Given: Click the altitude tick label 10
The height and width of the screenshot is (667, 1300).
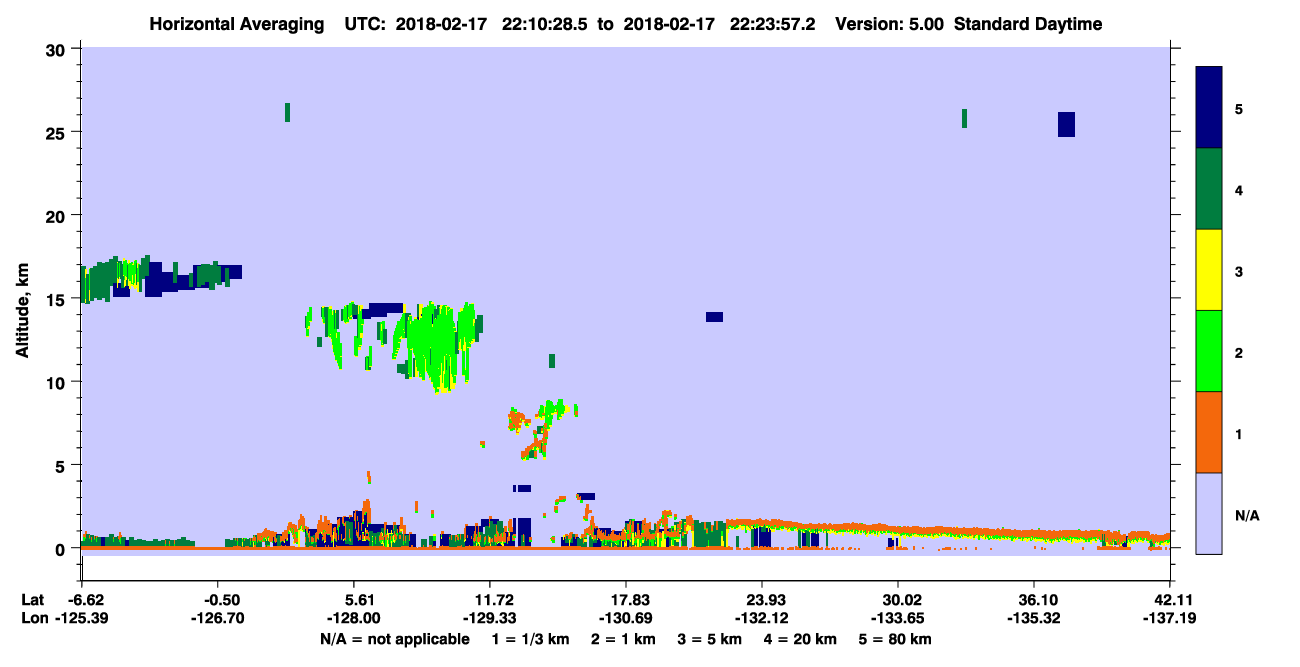Looking at the screenshot, I should tap(58, 382).
